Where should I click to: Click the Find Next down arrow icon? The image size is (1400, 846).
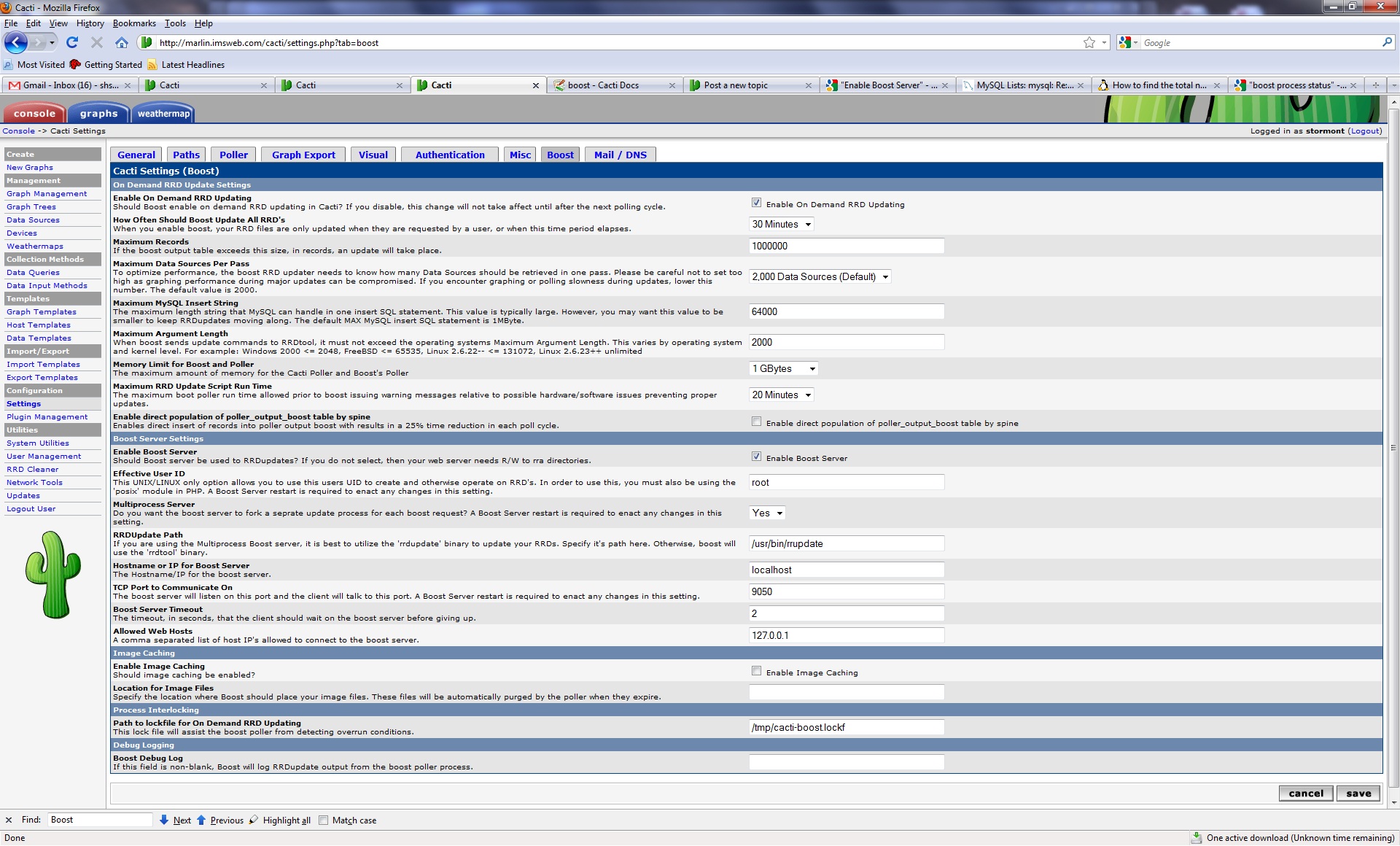(x=163, y=820)
